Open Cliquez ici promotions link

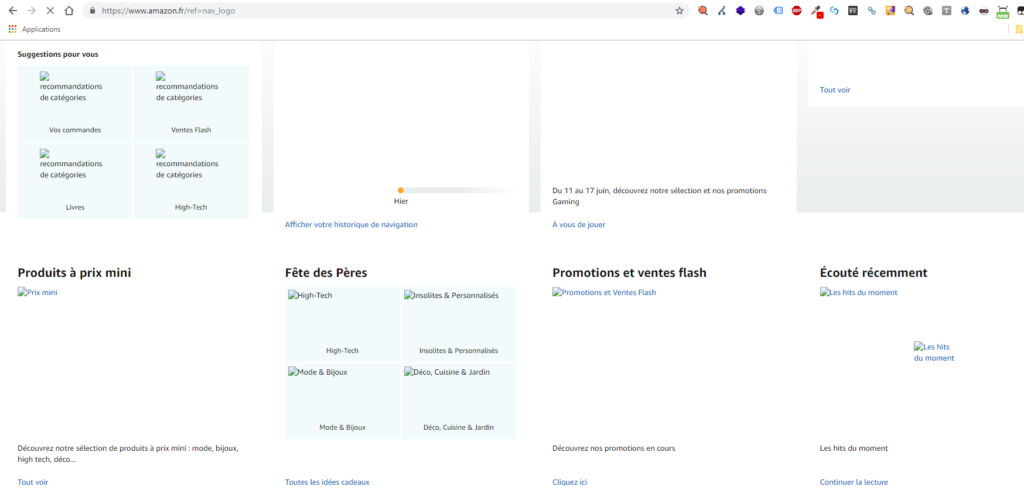click(569, 483)
